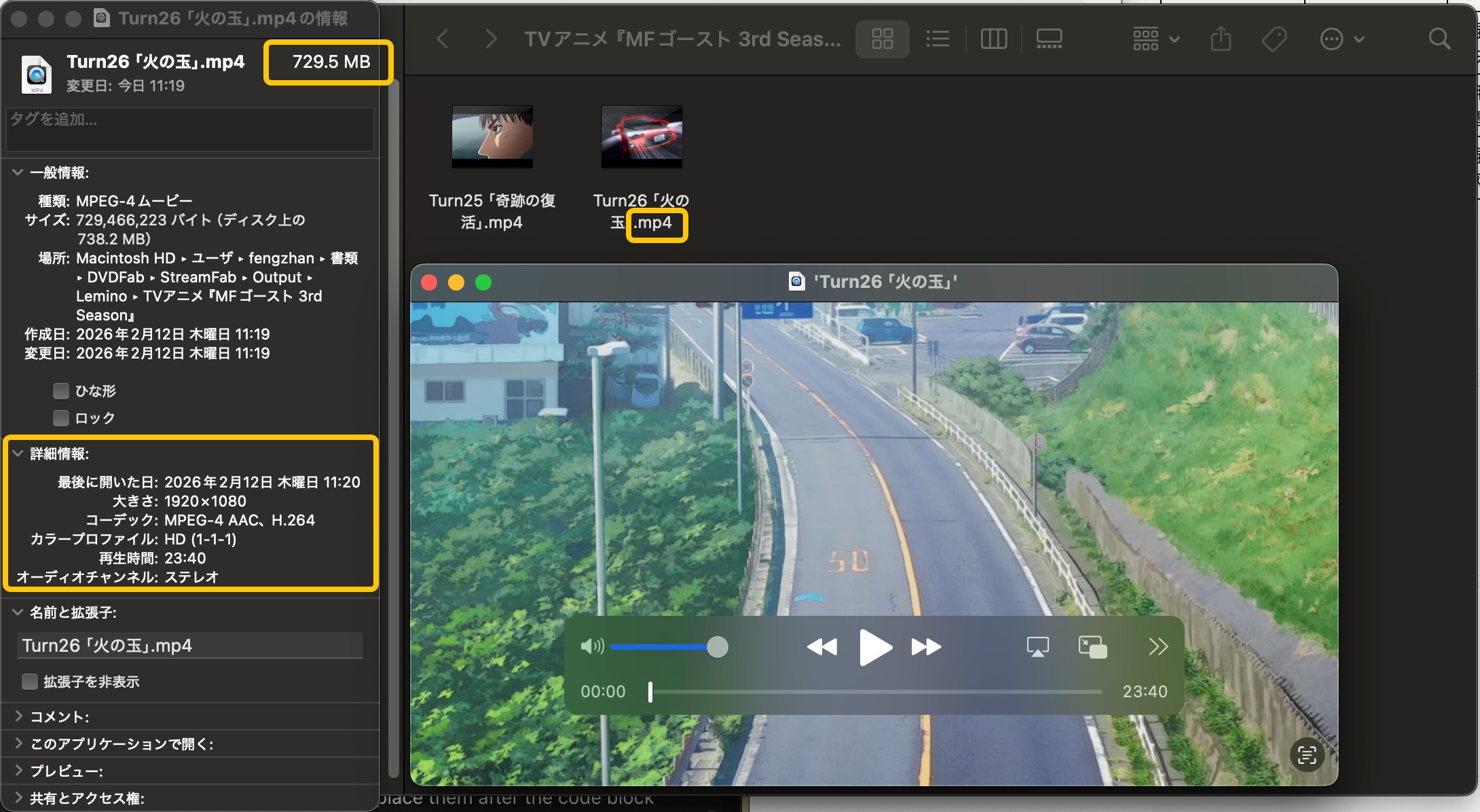The height and width of the screenshot is (812, 1480).
Task: Switch to gallery view
Action: click(1049, 39)
